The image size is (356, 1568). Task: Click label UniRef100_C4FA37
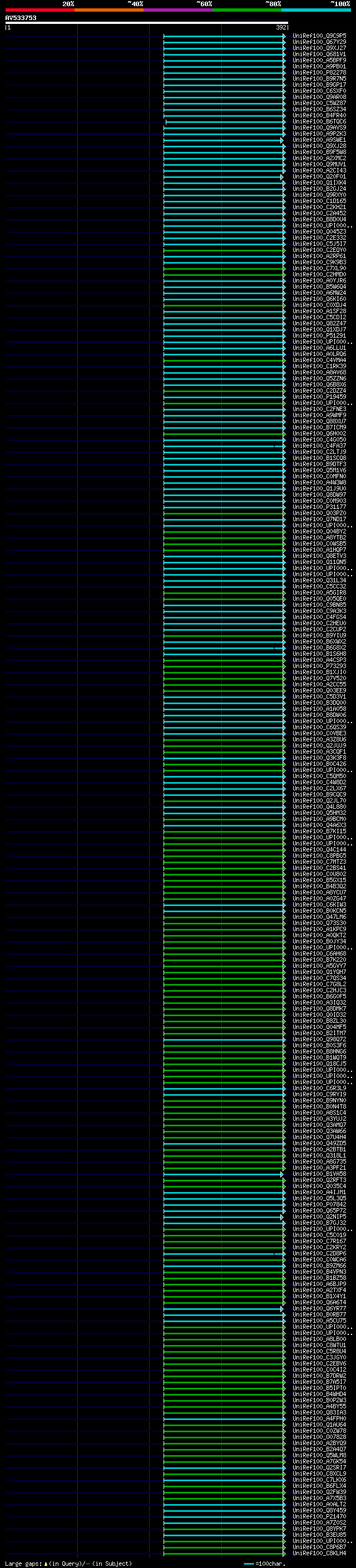coord(319,446)
